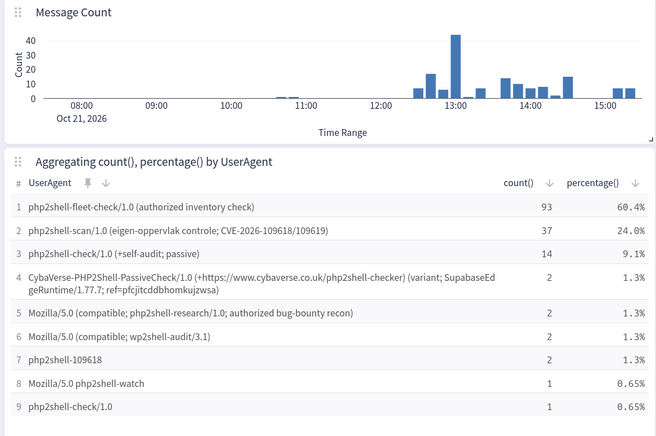Click the percentage() column header label
Viewport: 656px width, 436px height.
[592, 183]
